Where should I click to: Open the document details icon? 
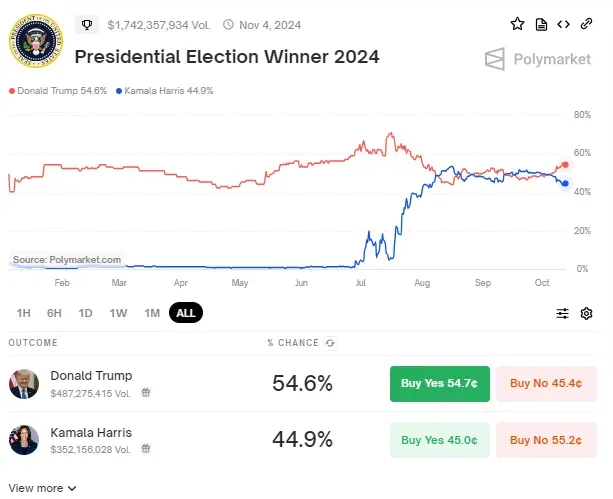[x=541, y=24]
